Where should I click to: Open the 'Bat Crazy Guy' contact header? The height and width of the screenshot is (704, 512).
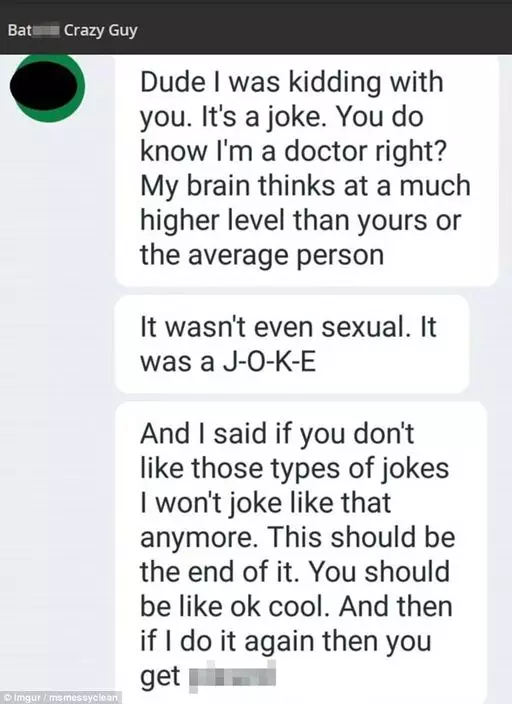pyautogui.click(x=72, y=31)
